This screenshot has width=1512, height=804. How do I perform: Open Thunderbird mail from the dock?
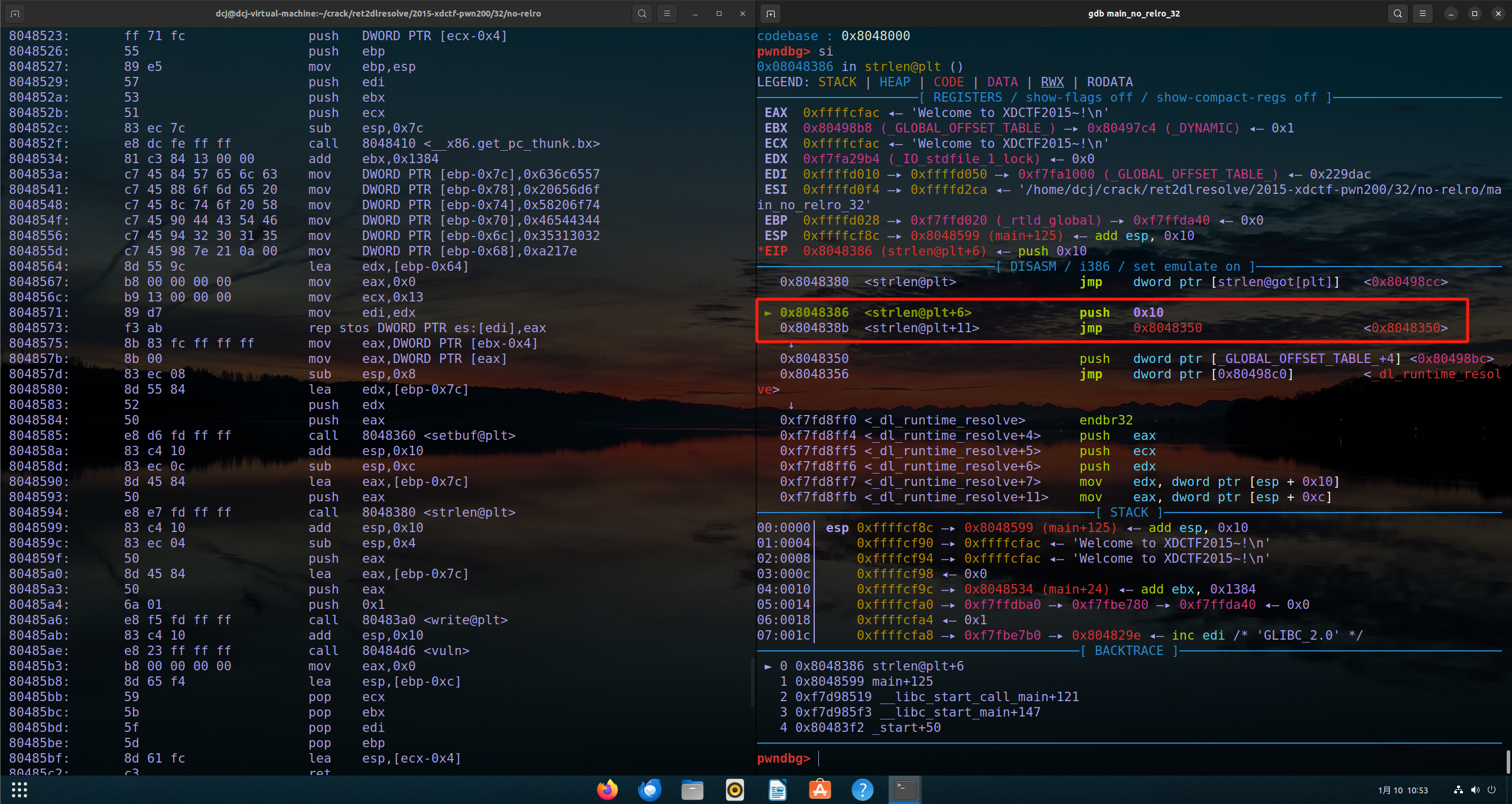pyautogui.click(x=650, y=790)
